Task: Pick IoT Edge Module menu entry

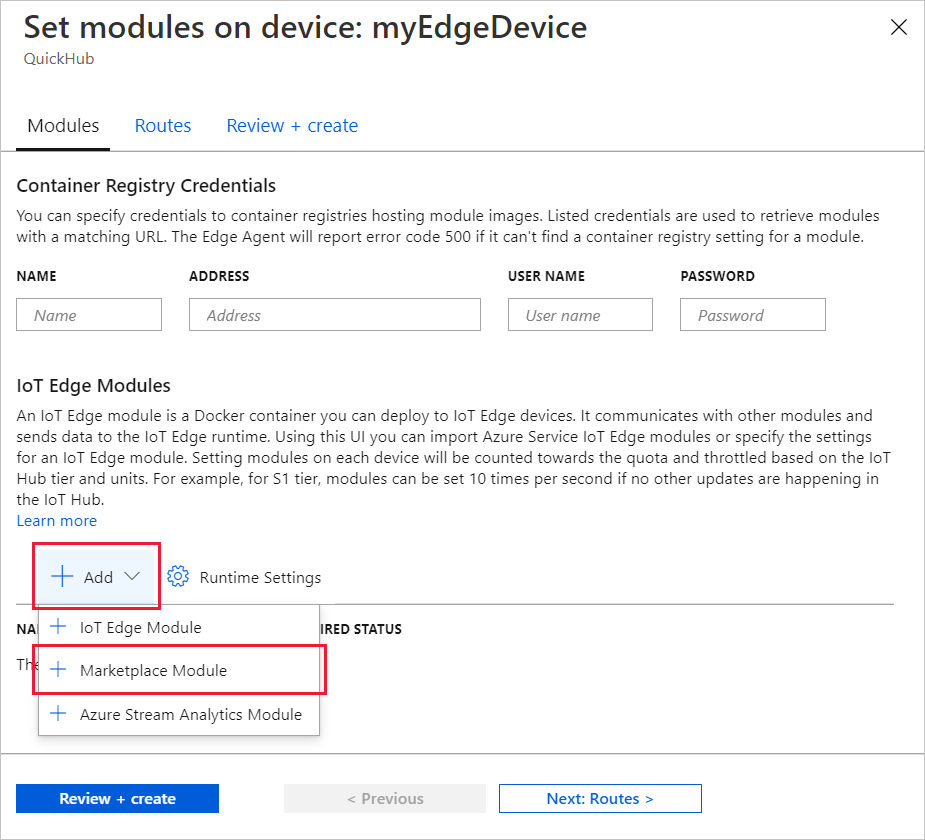Action: pyautogui.click(x=140, y=628)
